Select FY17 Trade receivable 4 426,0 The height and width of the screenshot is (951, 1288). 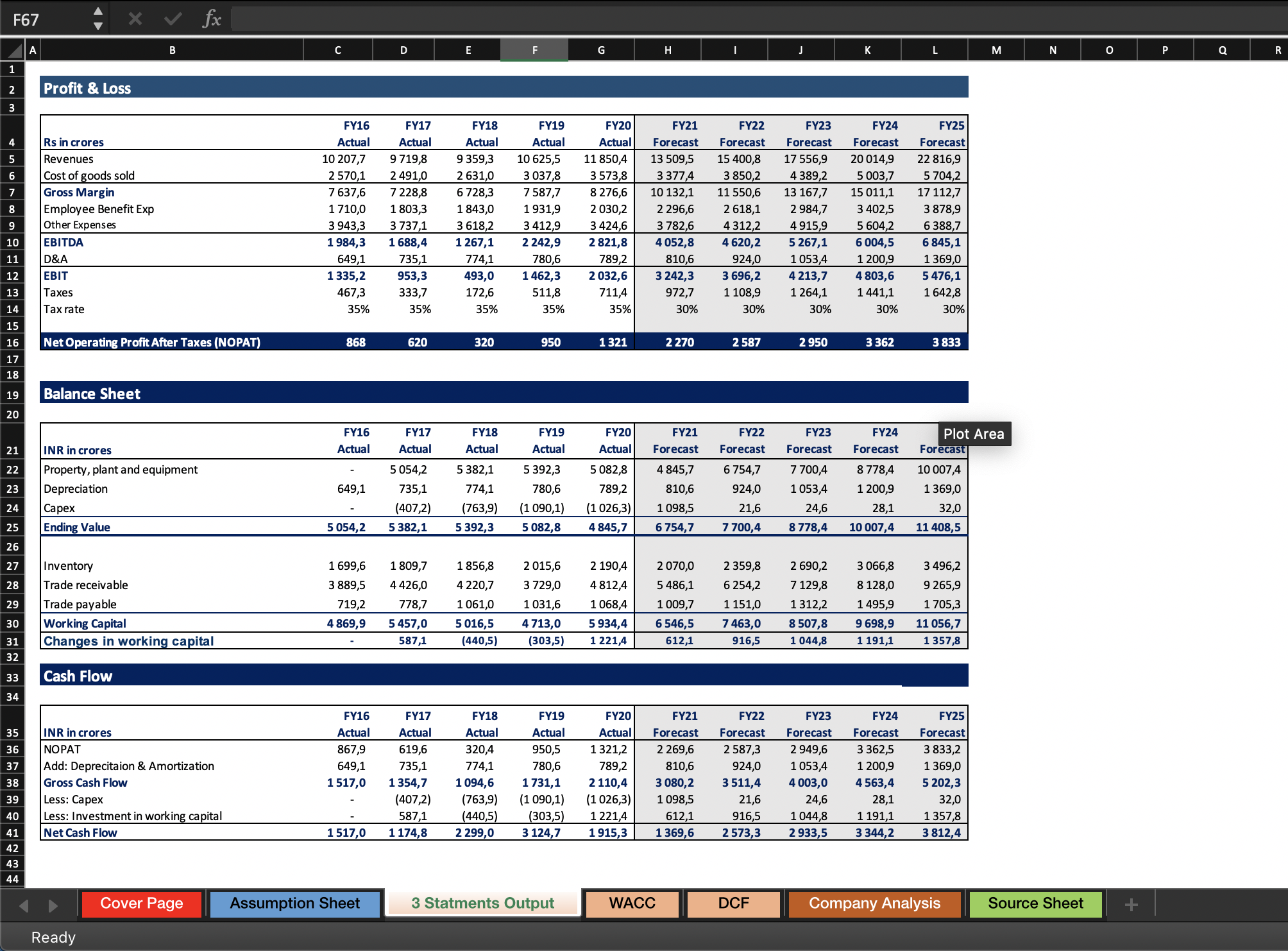coord(409,585)
